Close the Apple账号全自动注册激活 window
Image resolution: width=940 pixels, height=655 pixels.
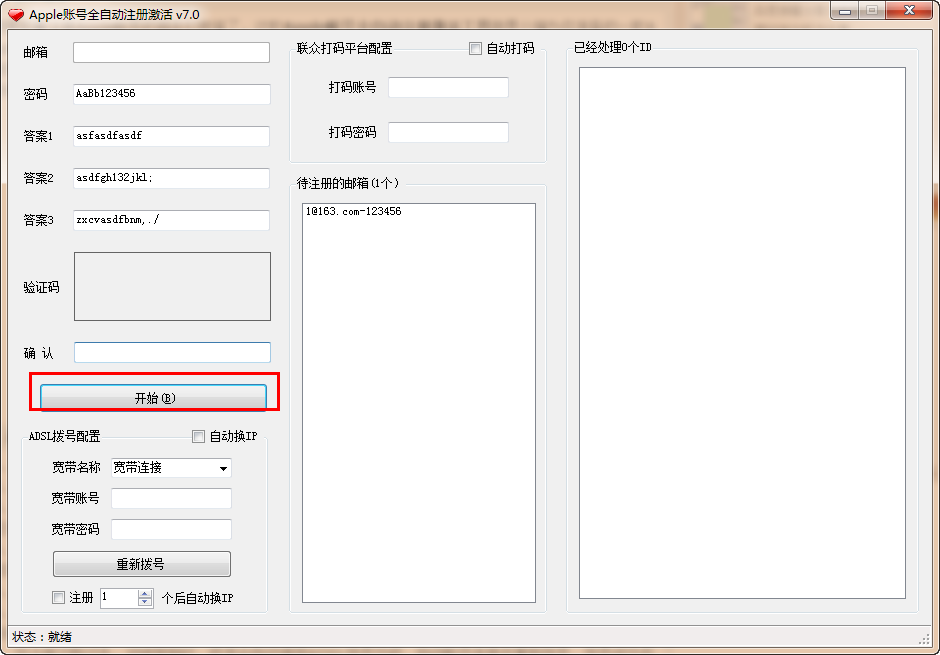909,11
